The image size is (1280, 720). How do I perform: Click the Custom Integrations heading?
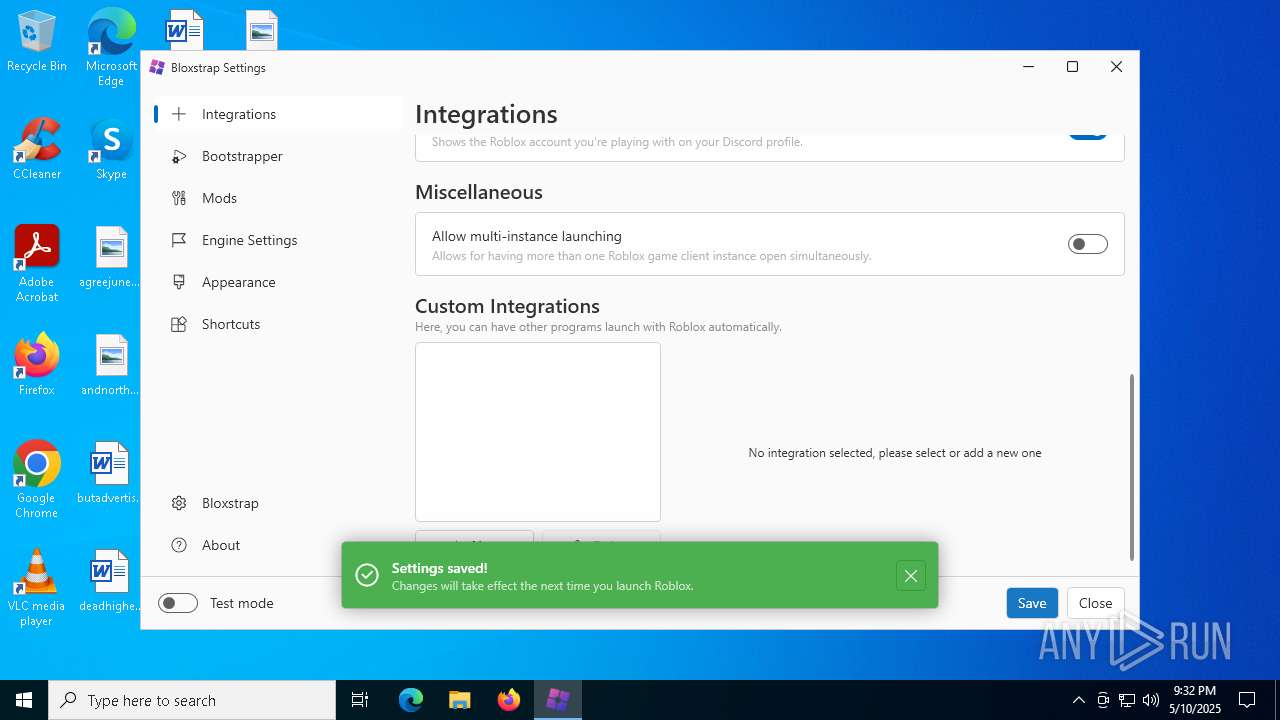[x=507, y=306]
